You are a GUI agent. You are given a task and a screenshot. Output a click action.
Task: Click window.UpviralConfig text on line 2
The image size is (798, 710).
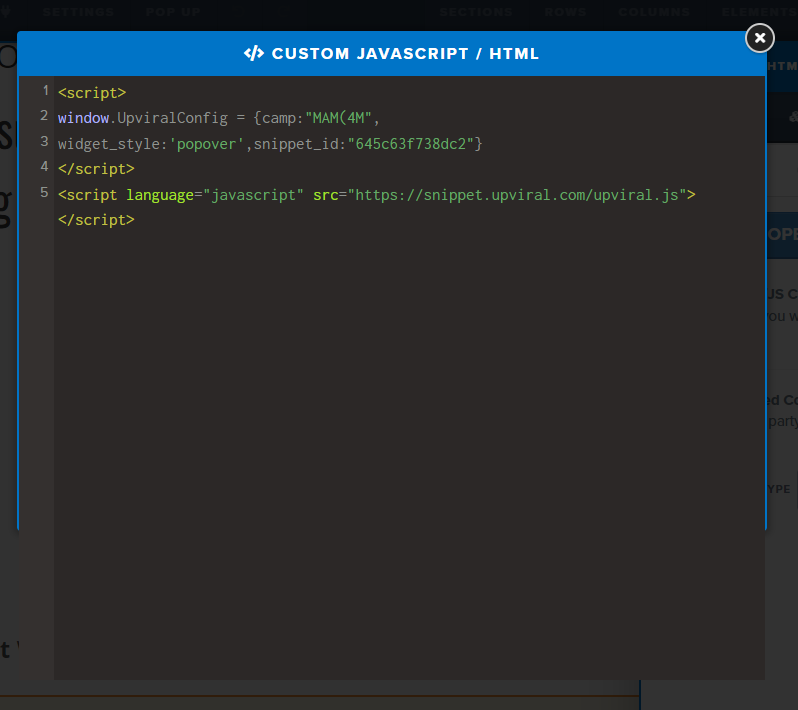[143, 118]
